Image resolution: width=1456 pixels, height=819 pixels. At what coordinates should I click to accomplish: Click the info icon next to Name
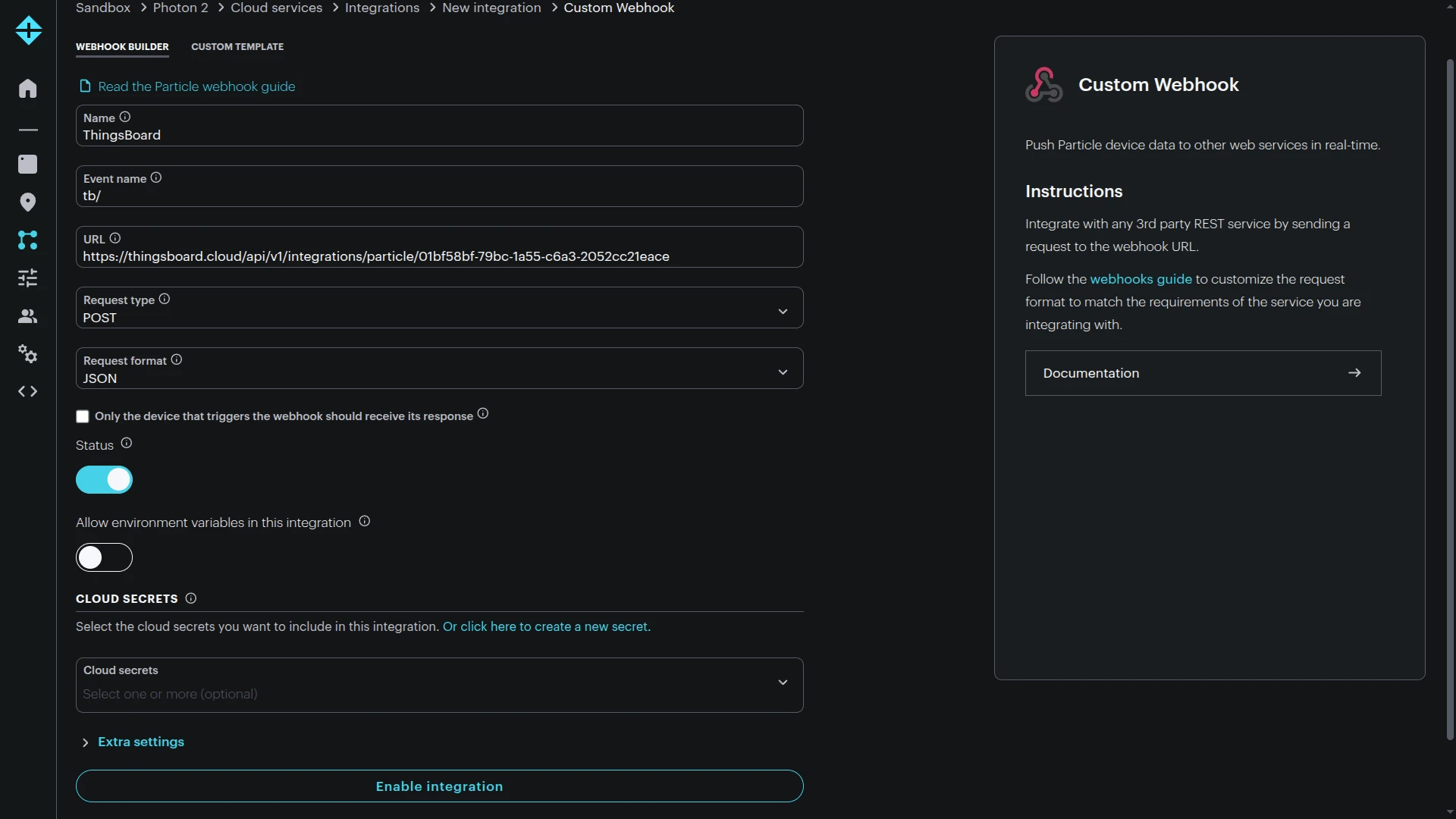point(125,117)
